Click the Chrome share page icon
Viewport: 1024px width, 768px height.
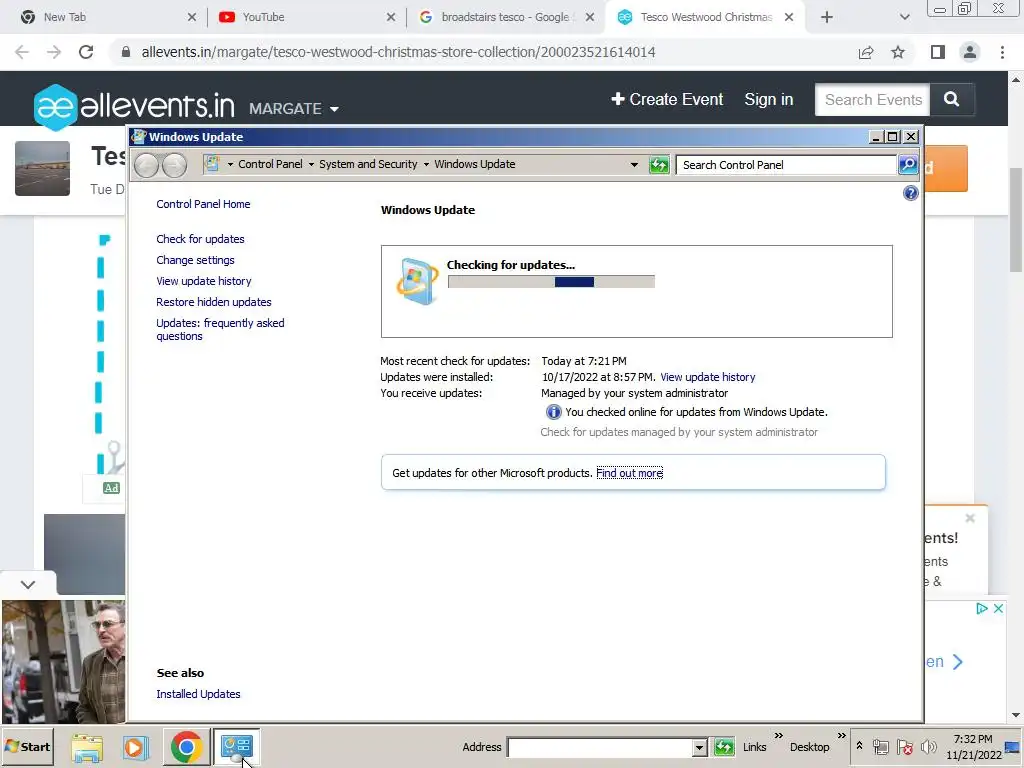[x=866, y=52]
